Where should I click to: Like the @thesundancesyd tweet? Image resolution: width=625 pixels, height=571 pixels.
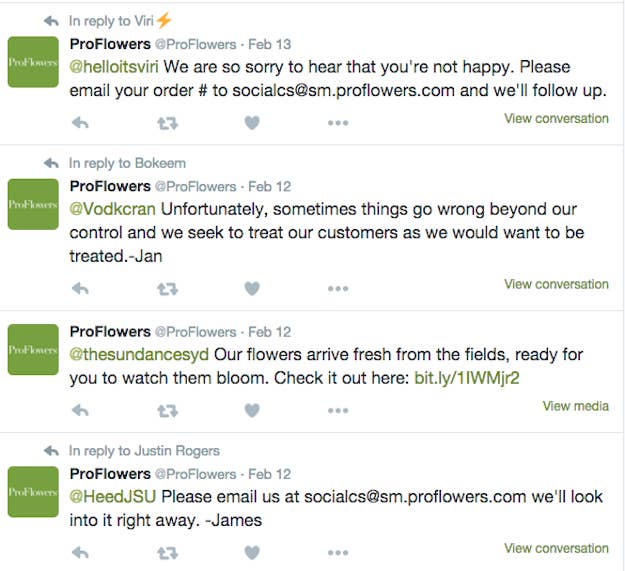coord(252,410)
